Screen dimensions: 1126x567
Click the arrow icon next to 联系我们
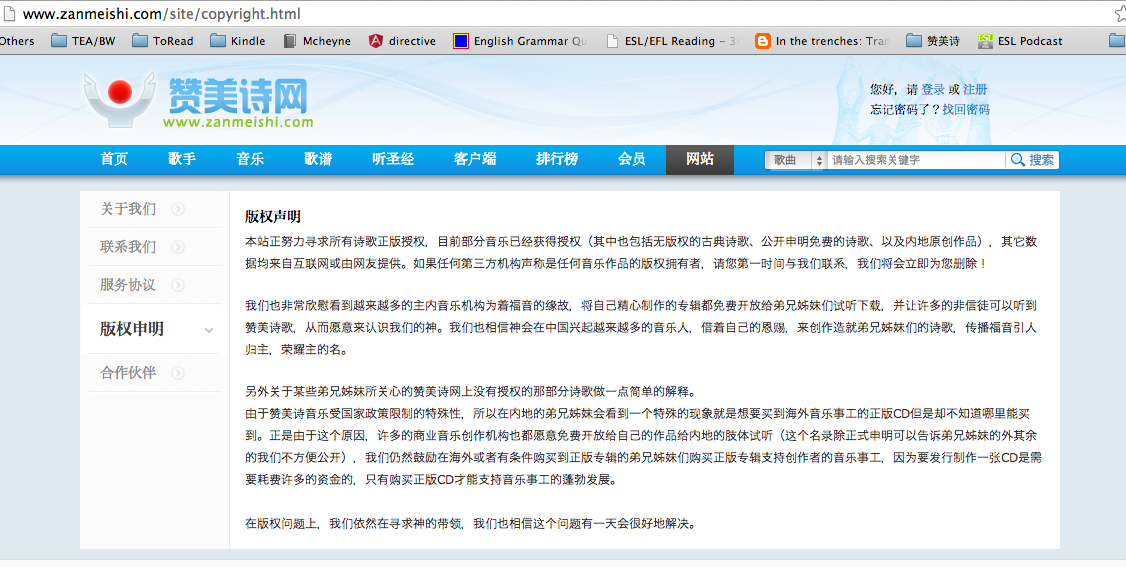(178, 247)
